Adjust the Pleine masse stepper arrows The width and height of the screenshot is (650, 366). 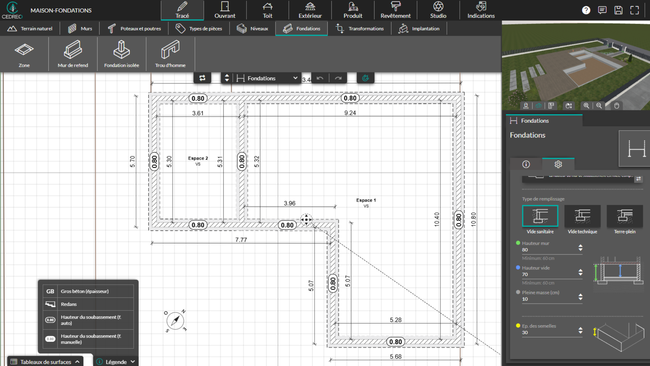coord(580,297)
